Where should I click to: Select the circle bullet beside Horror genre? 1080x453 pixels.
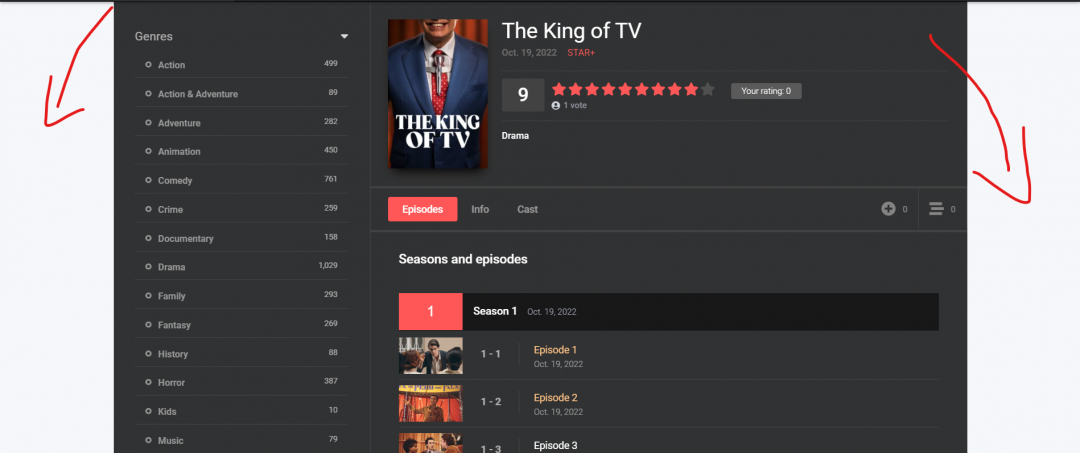[x=148, y=383]
